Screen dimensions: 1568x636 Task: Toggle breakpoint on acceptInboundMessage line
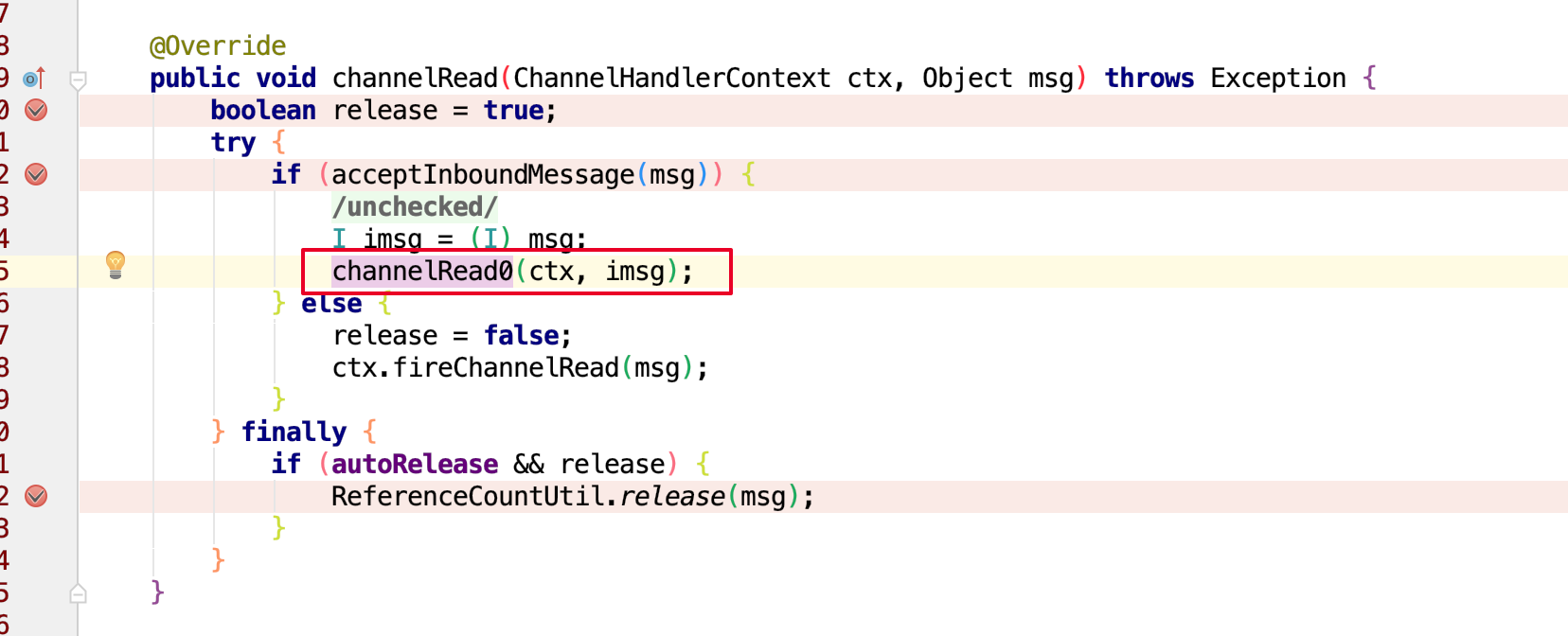pyautogui.click(x=36, y=174)
